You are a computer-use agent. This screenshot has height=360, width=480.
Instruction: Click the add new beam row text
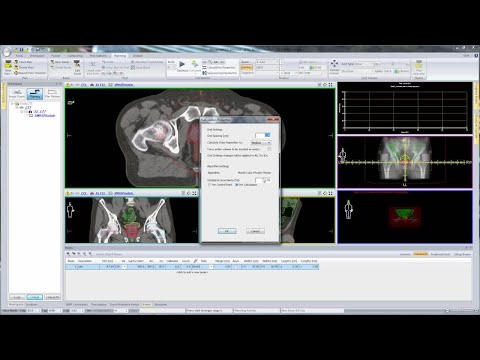click(x=192, y=272)
